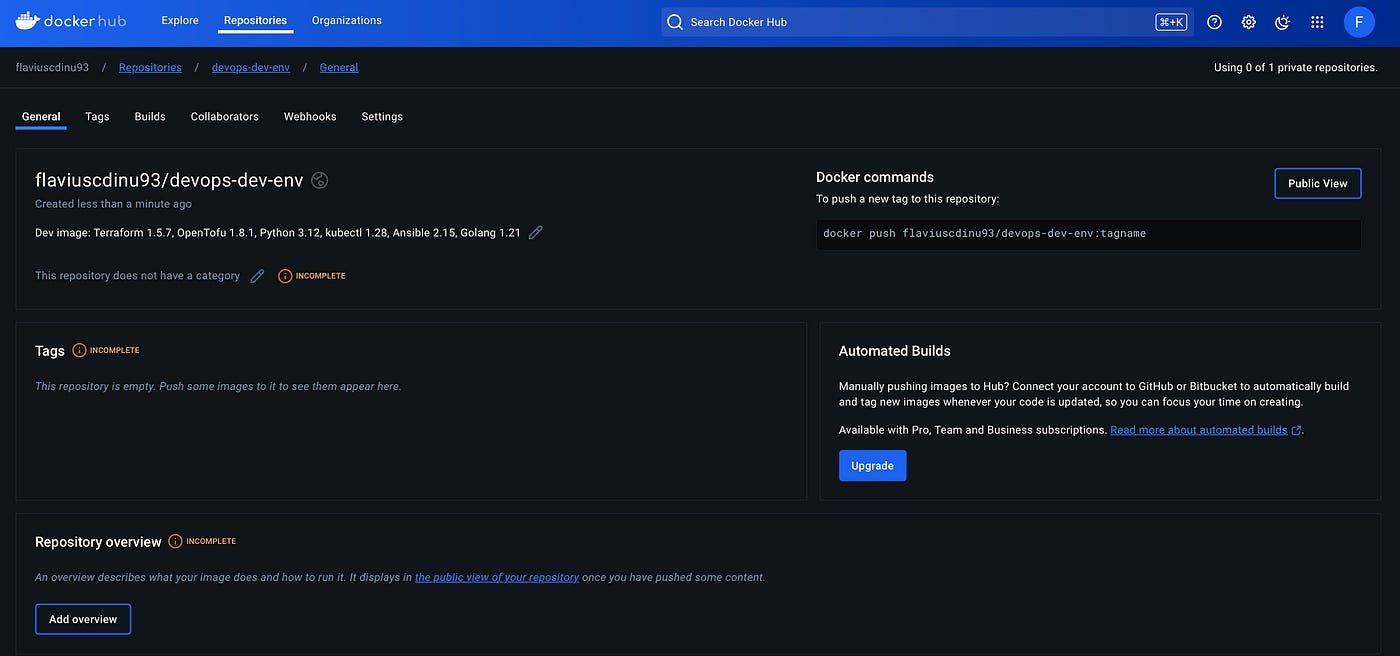Click the flaviuscdinu93/devops-dev-env repository title
This screenshot has height=656, width=1400.
coord(169,180)
